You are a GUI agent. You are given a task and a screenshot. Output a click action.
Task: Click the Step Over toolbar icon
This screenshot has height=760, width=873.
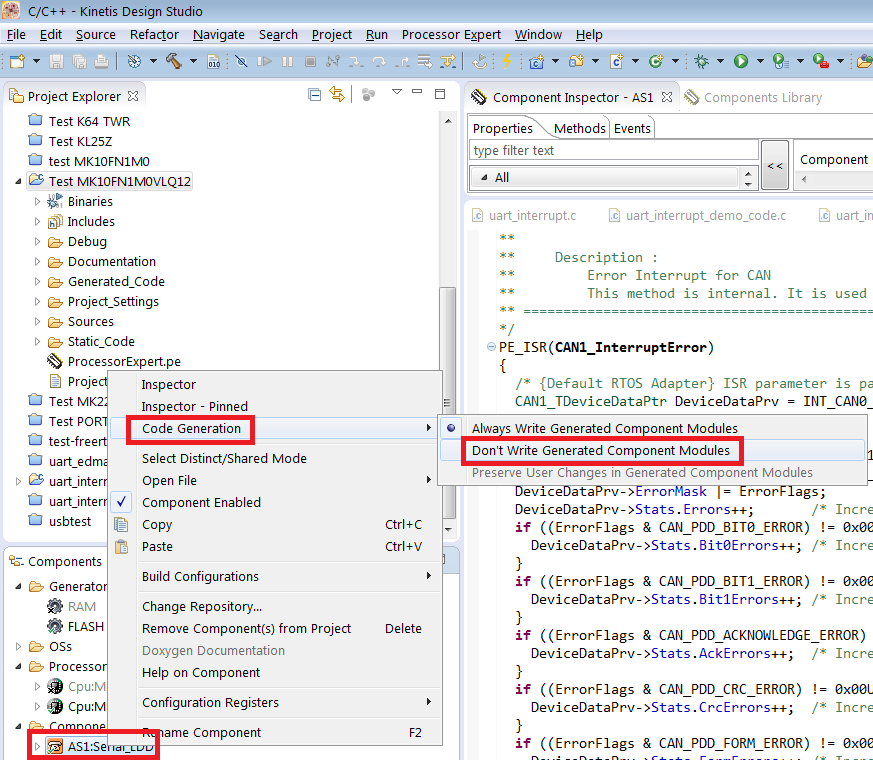click(x=380, y=61)
